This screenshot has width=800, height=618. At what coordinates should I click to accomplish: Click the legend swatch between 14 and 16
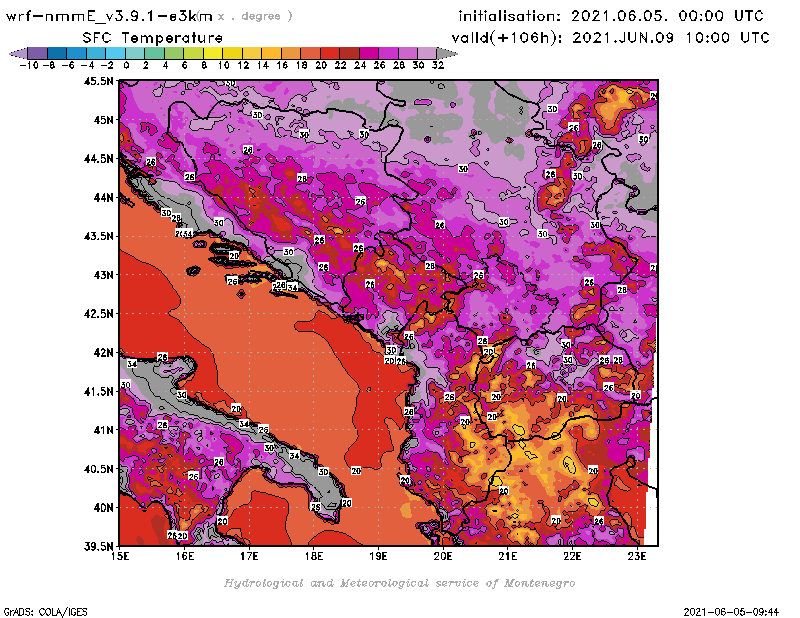tap(271, 53)
